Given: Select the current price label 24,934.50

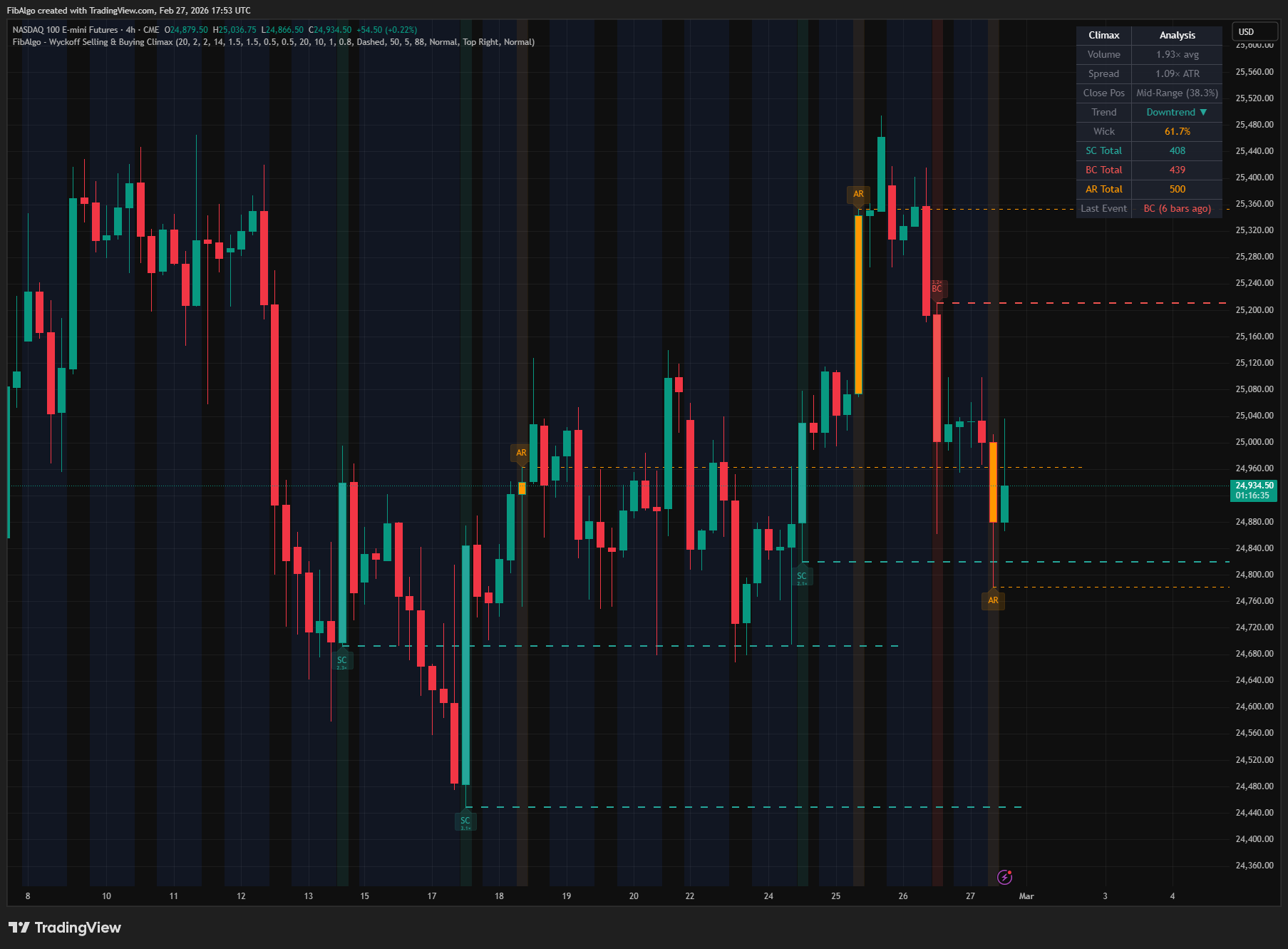Looking at the screenshot, I should click(1252, 485).
